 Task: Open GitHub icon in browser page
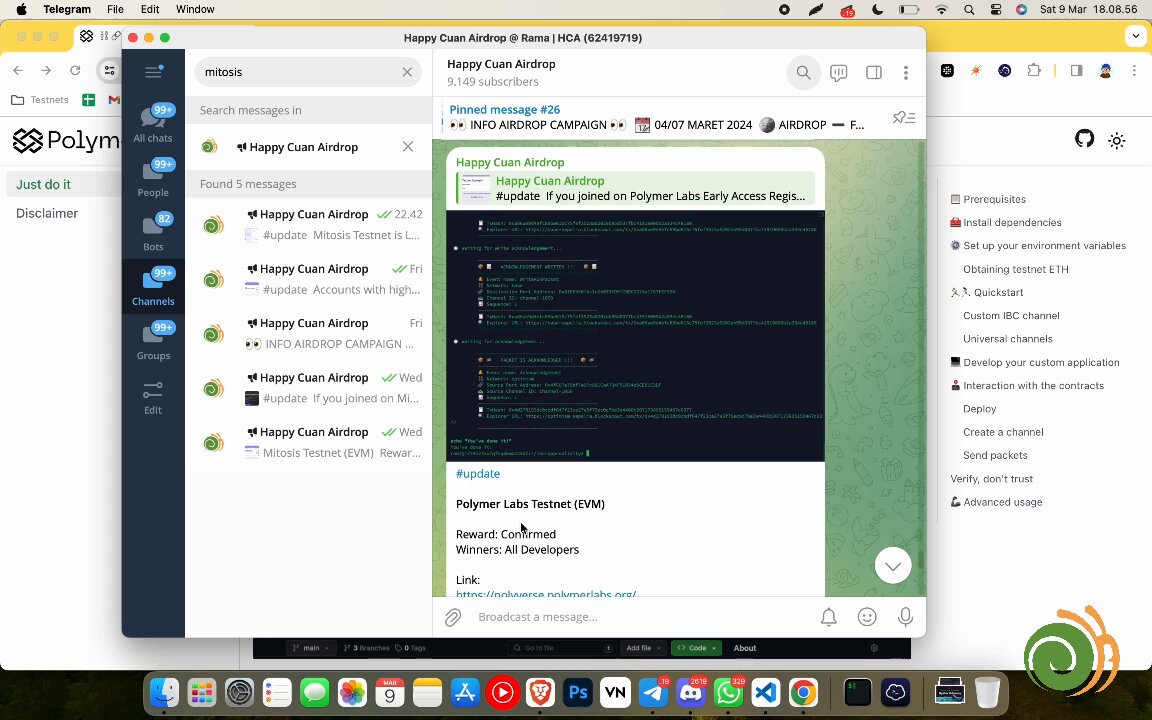click(x=1084, y=139)
